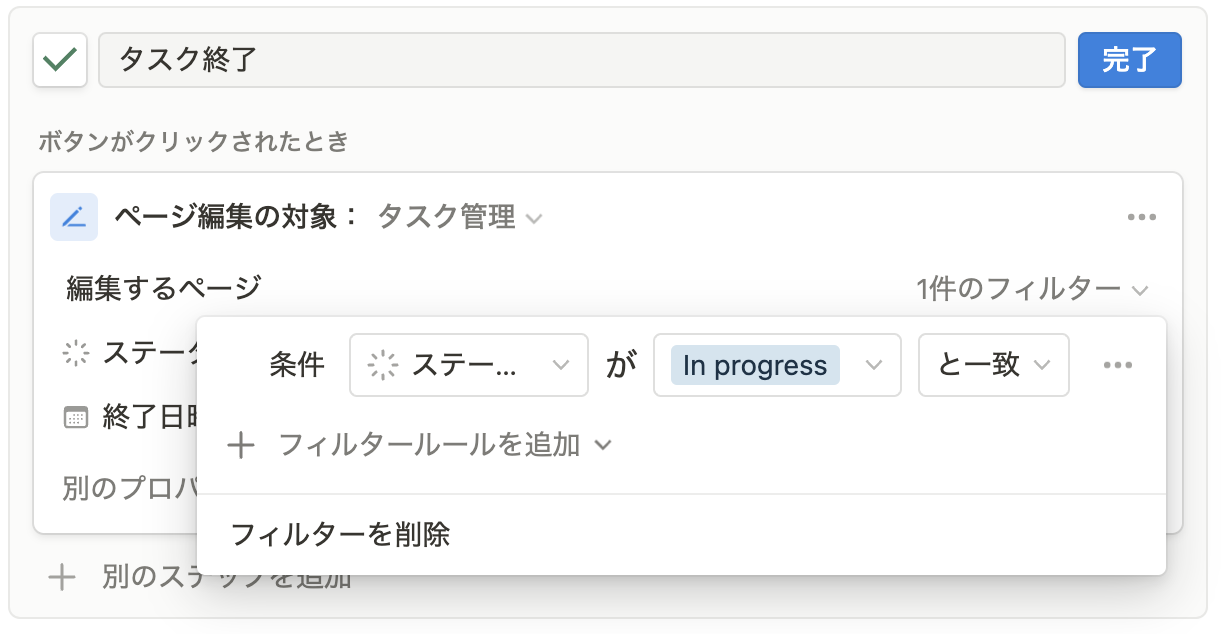
Task: Click the ステータス property spinner icon
Action: [76, 352]
